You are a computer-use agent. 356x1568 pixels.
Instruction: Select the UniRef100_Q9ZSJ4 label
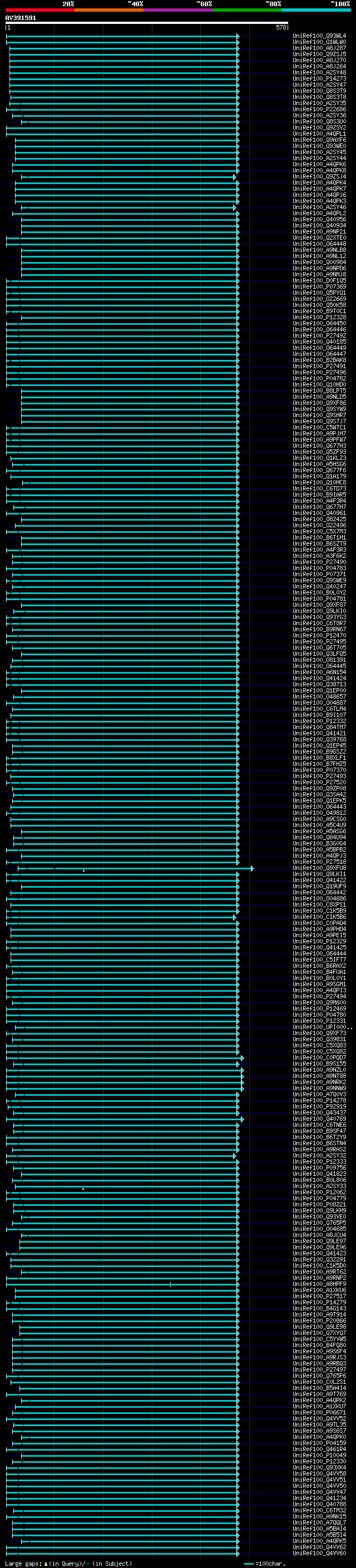319,176
